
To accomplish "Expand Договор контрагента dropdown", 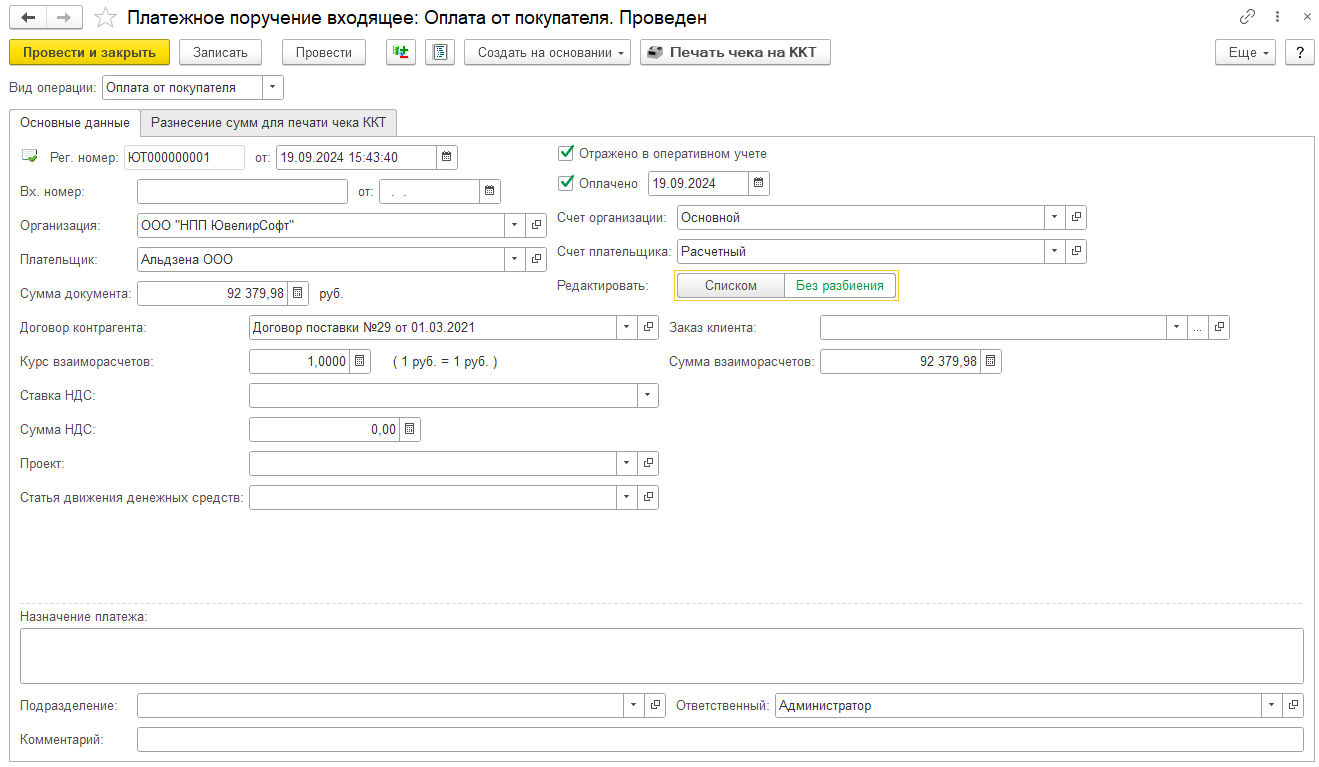I will pyautogui.click(x=627, y=327).
